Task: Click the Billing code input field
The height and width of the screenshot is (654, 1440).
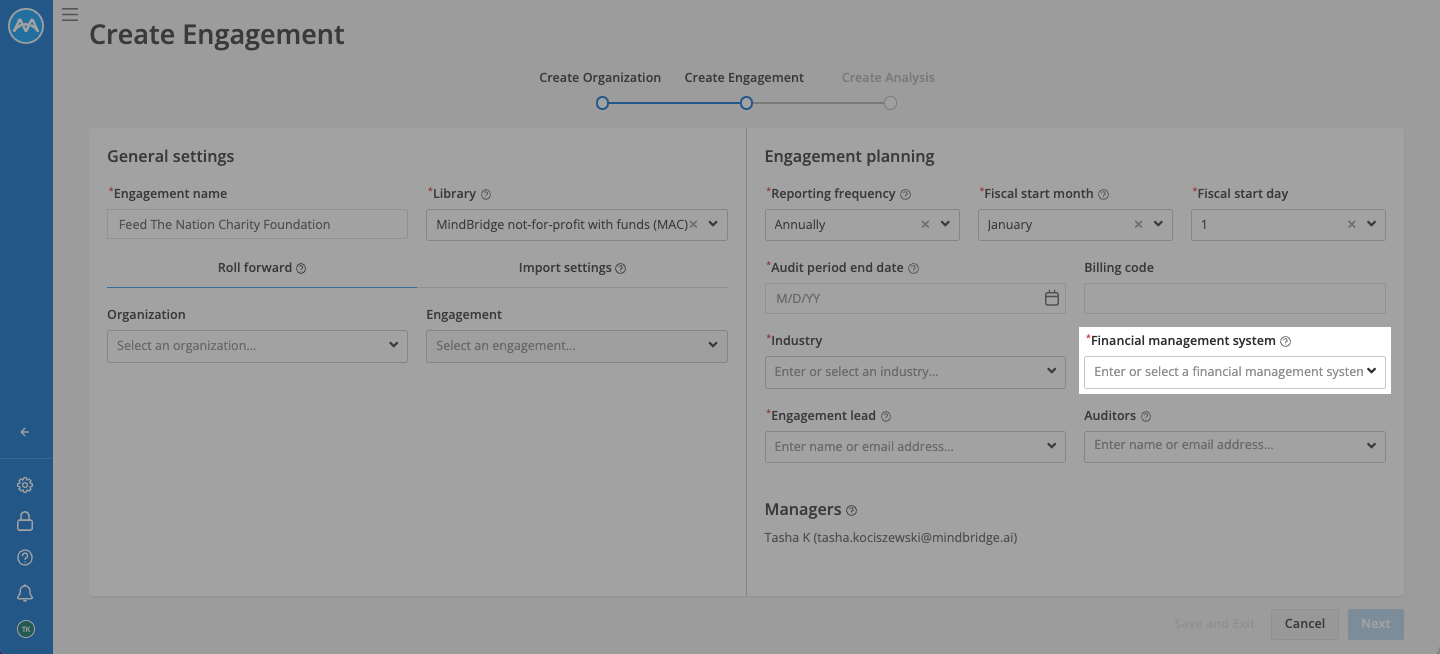Action: tap(1235, 298)
